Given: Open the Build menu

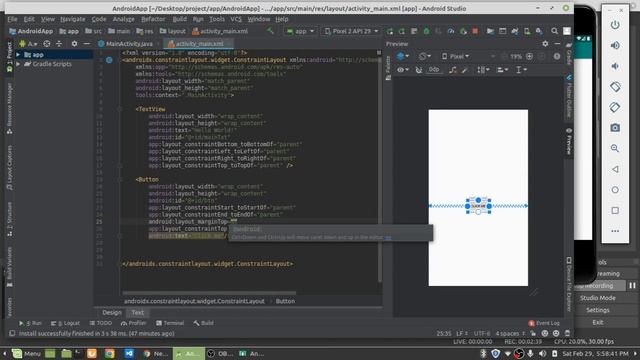Looking at the screenshot, I should point(180,19).
